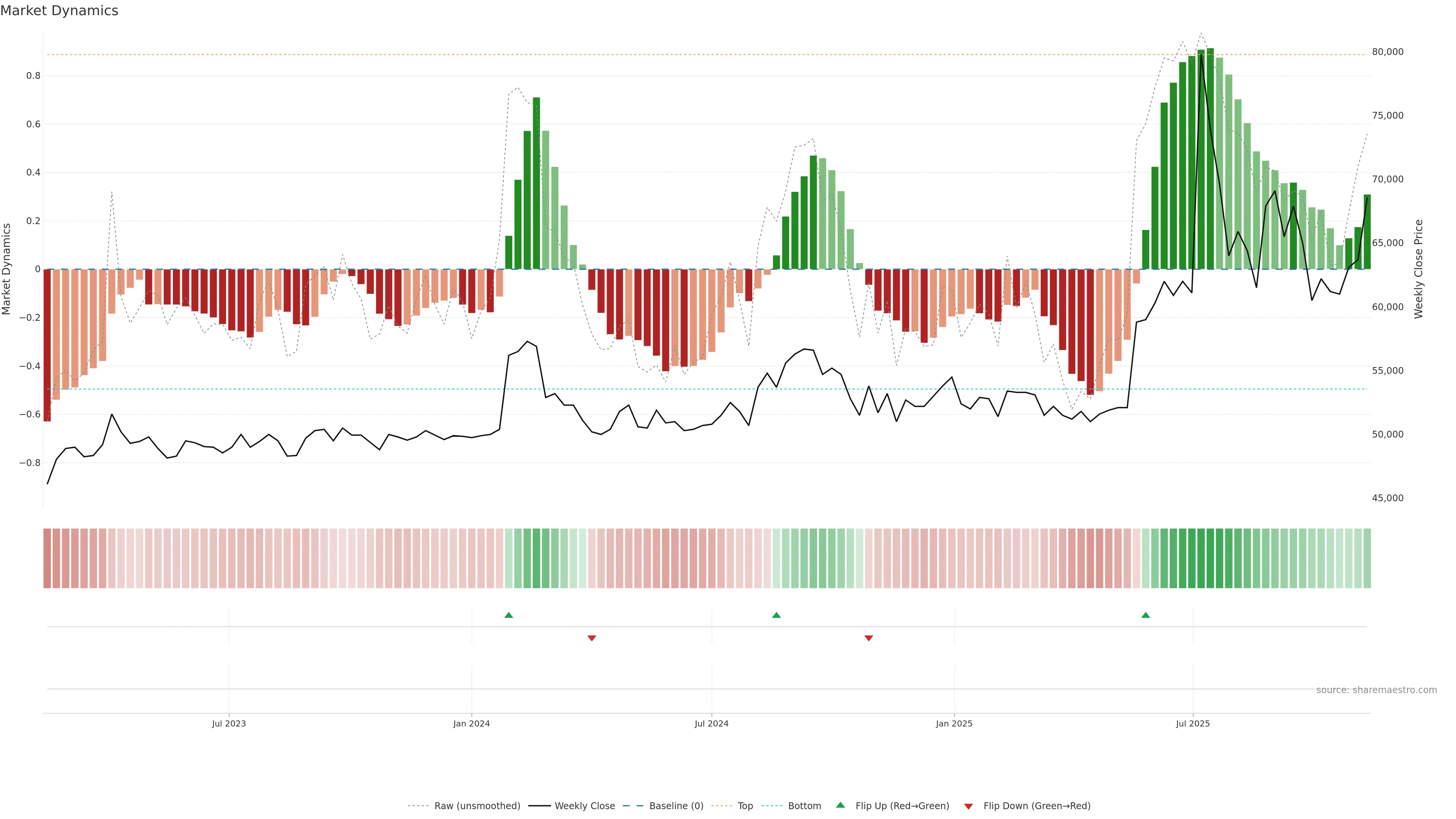Click the last green Flip Up triangle in 2025
This screenshot has width=1456, height=819.
click(1145, 615)
